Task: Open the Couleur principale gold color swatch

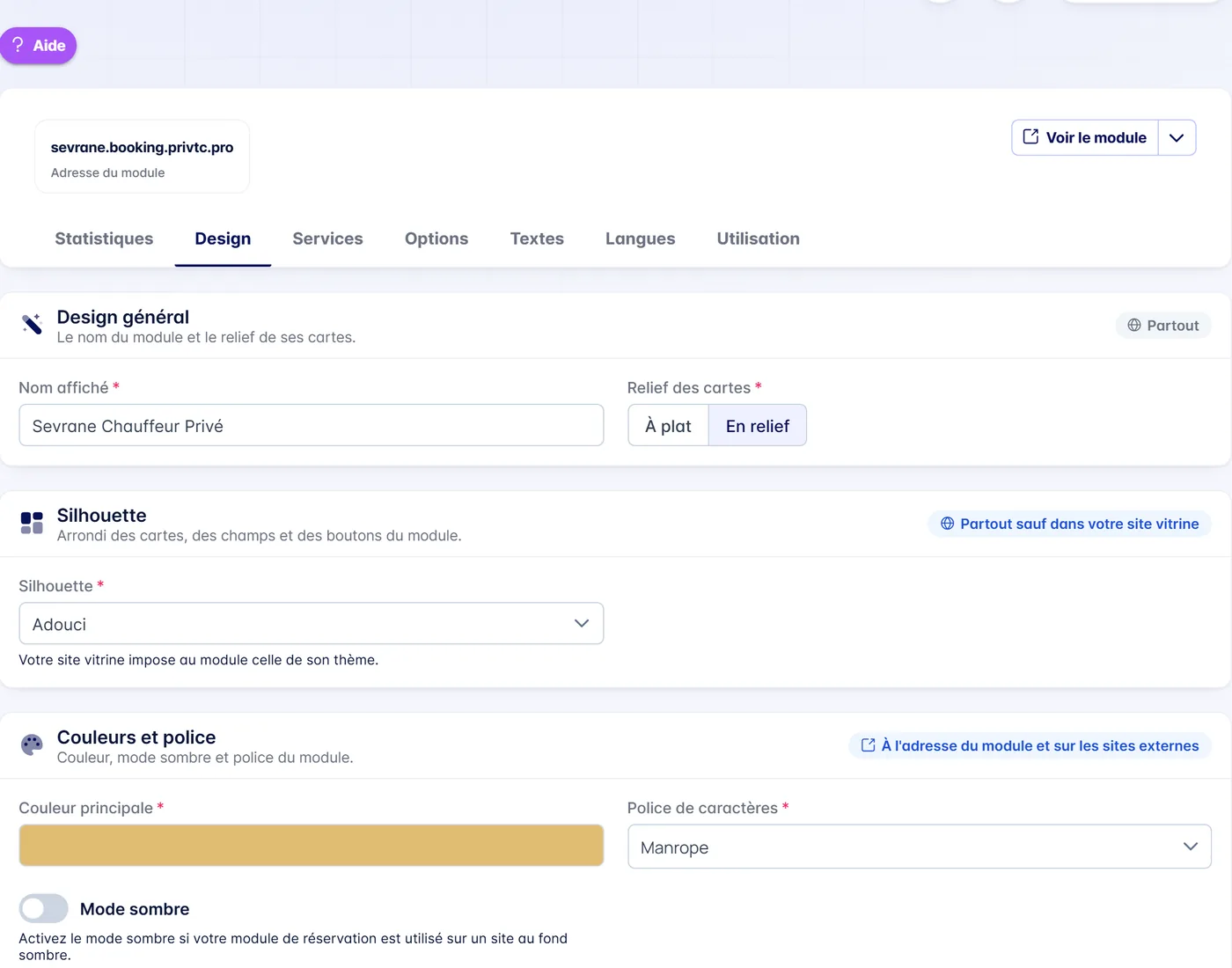Action: pyautogui.click(x=312, y=846)
